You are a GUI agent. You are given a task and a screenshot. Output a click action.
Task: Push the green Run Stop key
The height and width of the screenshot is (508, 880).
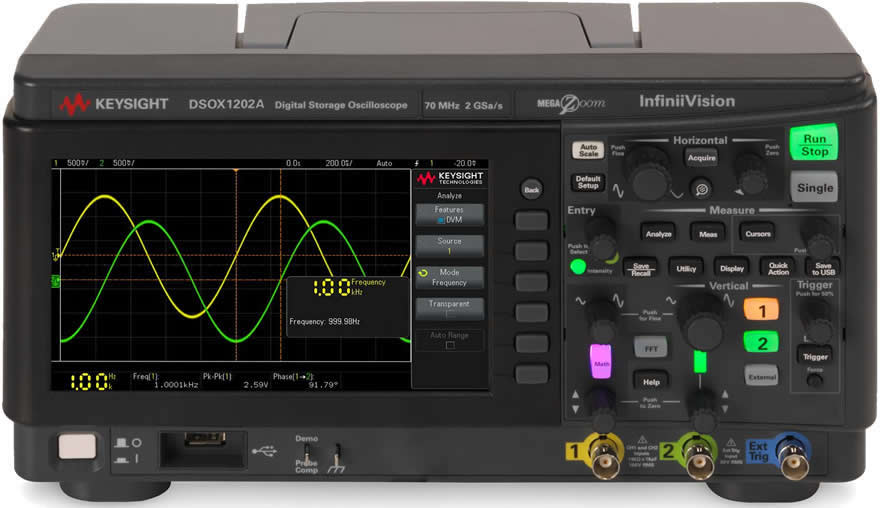pos(814,143)
